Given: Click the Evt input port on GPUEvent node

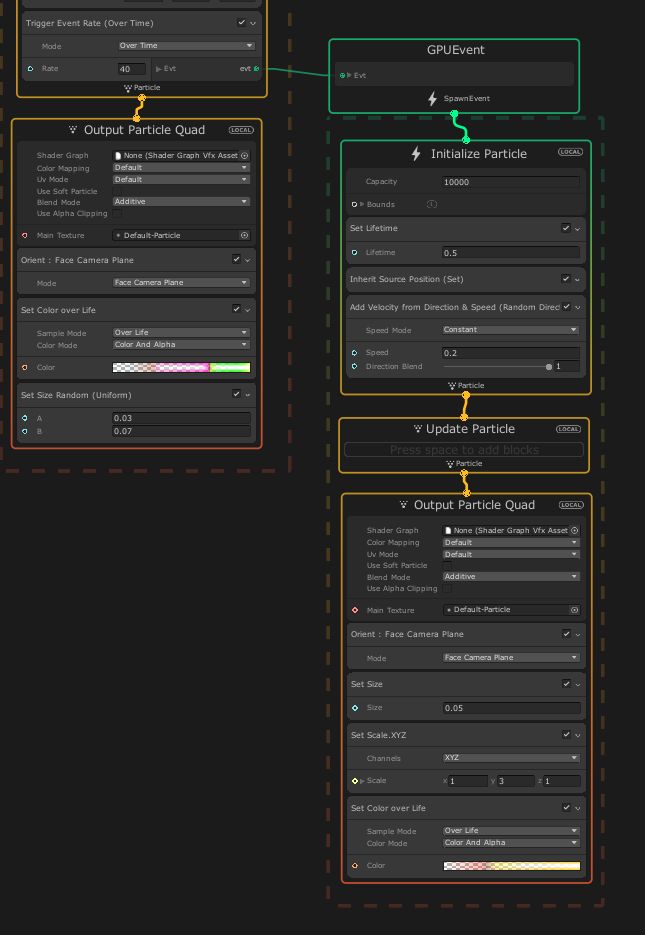Looking at the screenshot, I should [343, 75].
